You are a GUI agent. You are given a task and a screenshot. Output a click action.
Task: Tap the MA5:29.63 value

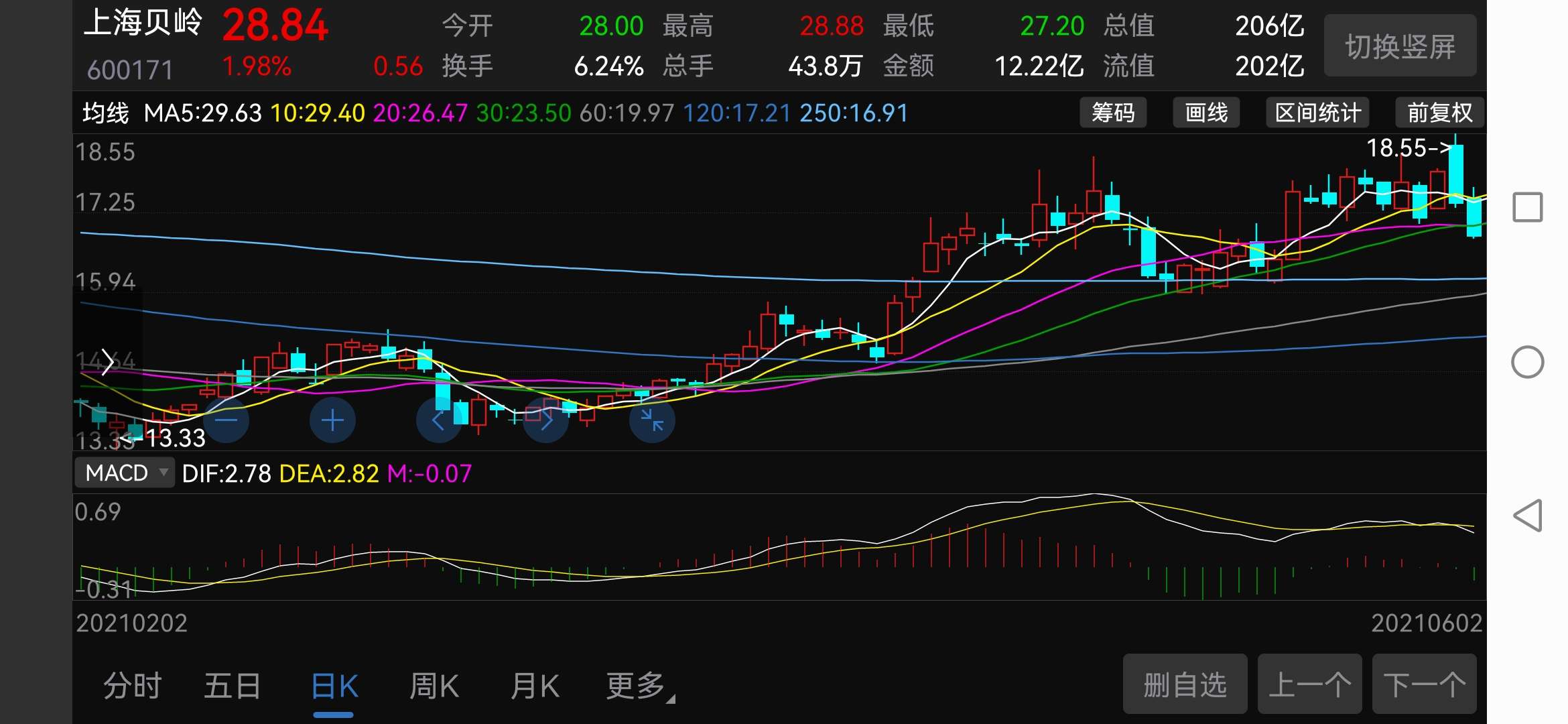click(202, 113)
